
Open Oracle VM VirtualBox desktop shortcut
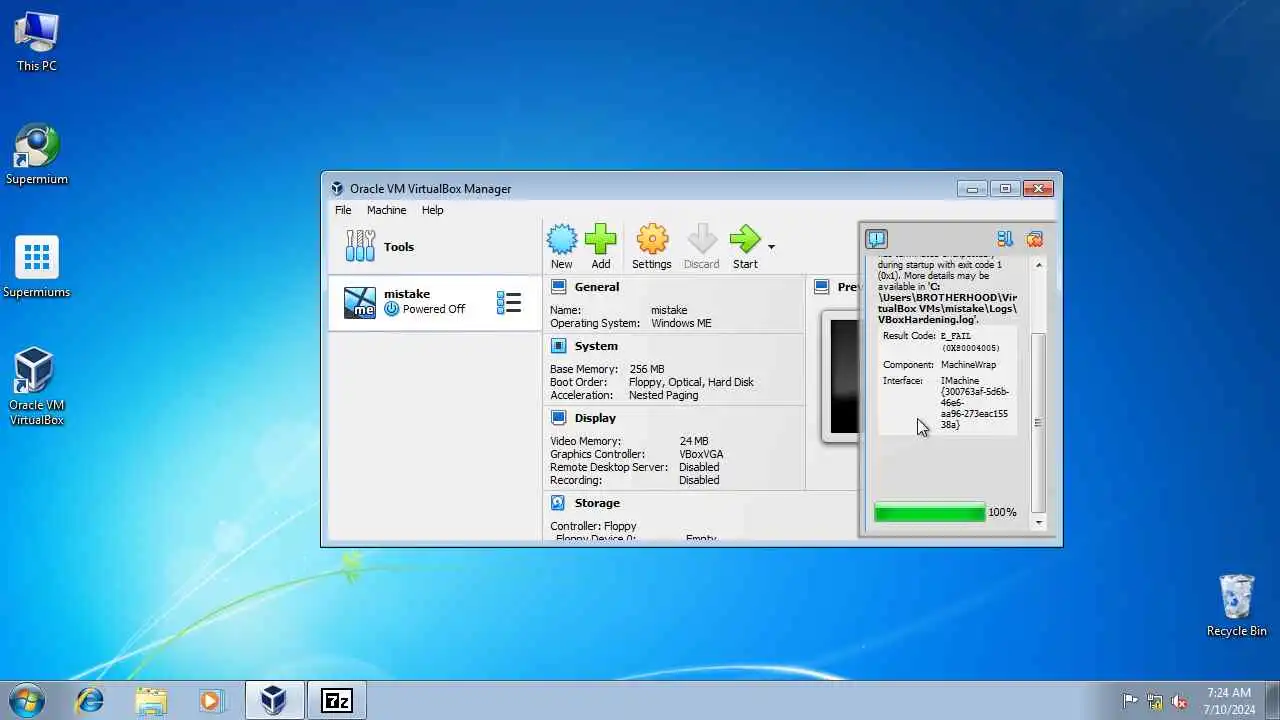pos(36,387)
